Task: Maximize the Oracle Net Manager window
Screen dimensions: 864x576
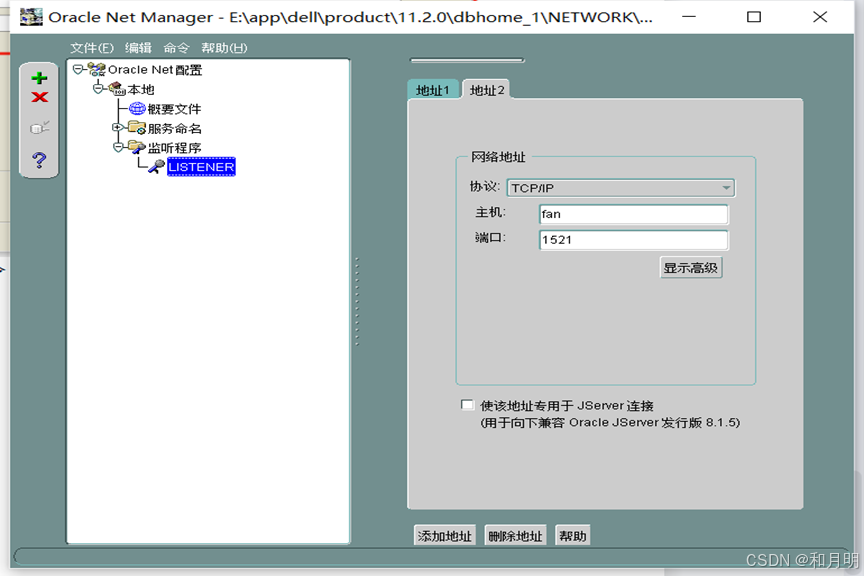Action: 754,17
